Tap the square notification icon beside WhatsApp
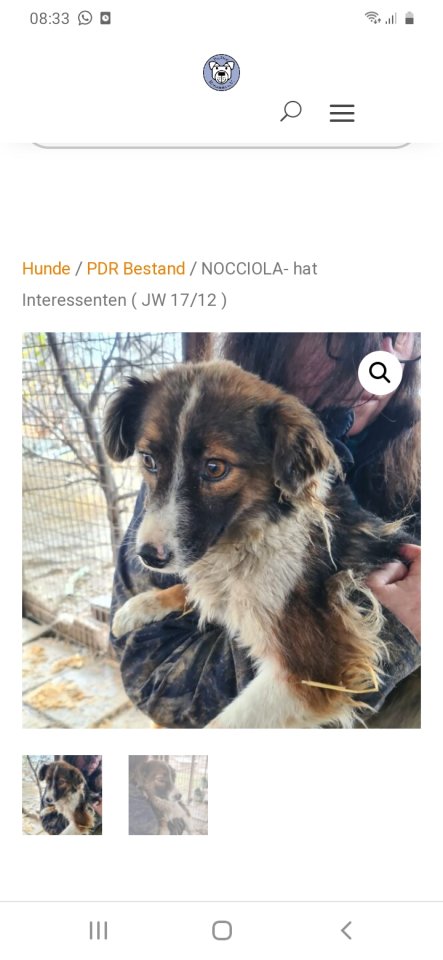Image resolution: width=443 pixels, height=960 pixels. click(x=105, y=18)
